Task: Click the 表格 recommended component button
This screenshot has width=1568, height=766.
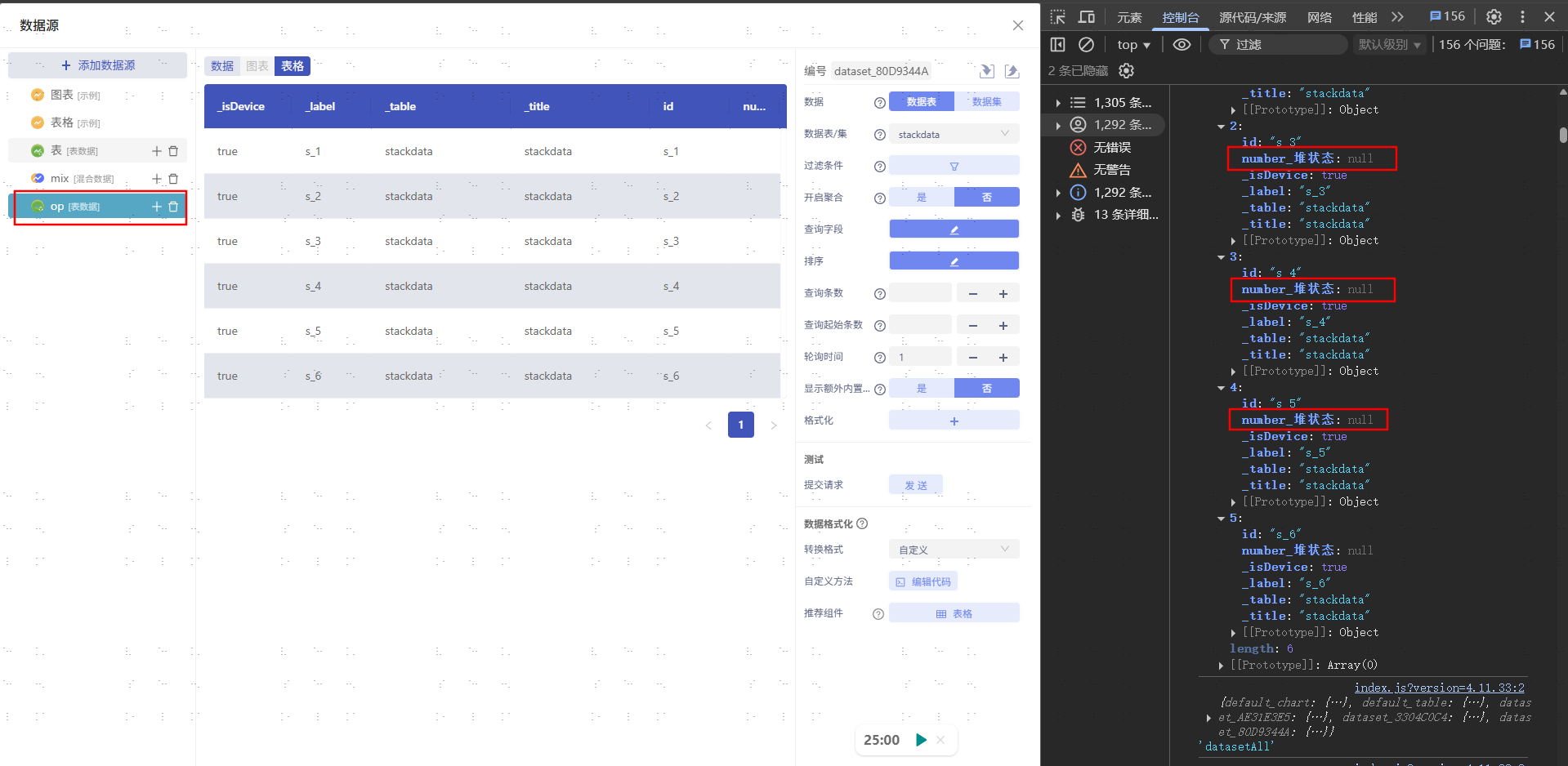Action: point(954,613)
